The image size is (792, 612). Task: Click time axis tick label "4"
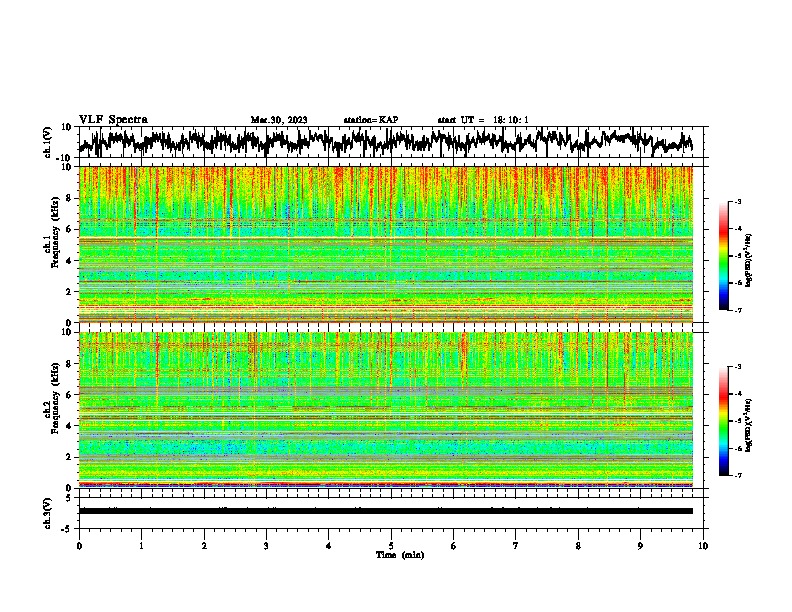click(328, 546)
